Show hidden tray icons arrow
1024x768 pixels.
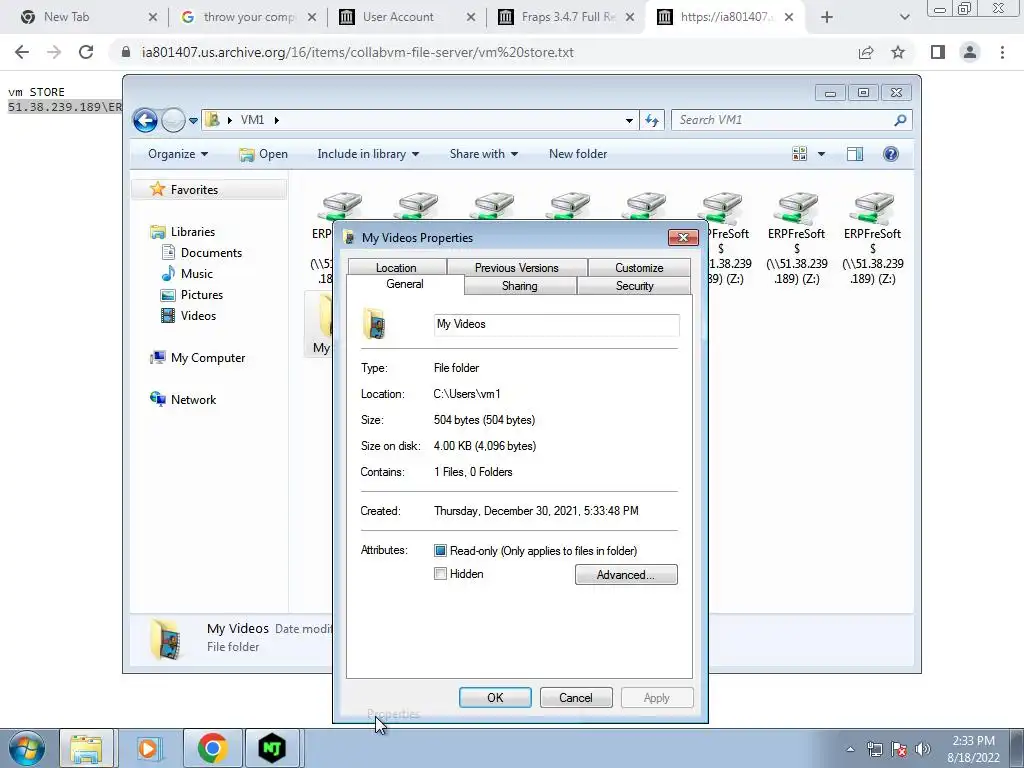[850, 749]
